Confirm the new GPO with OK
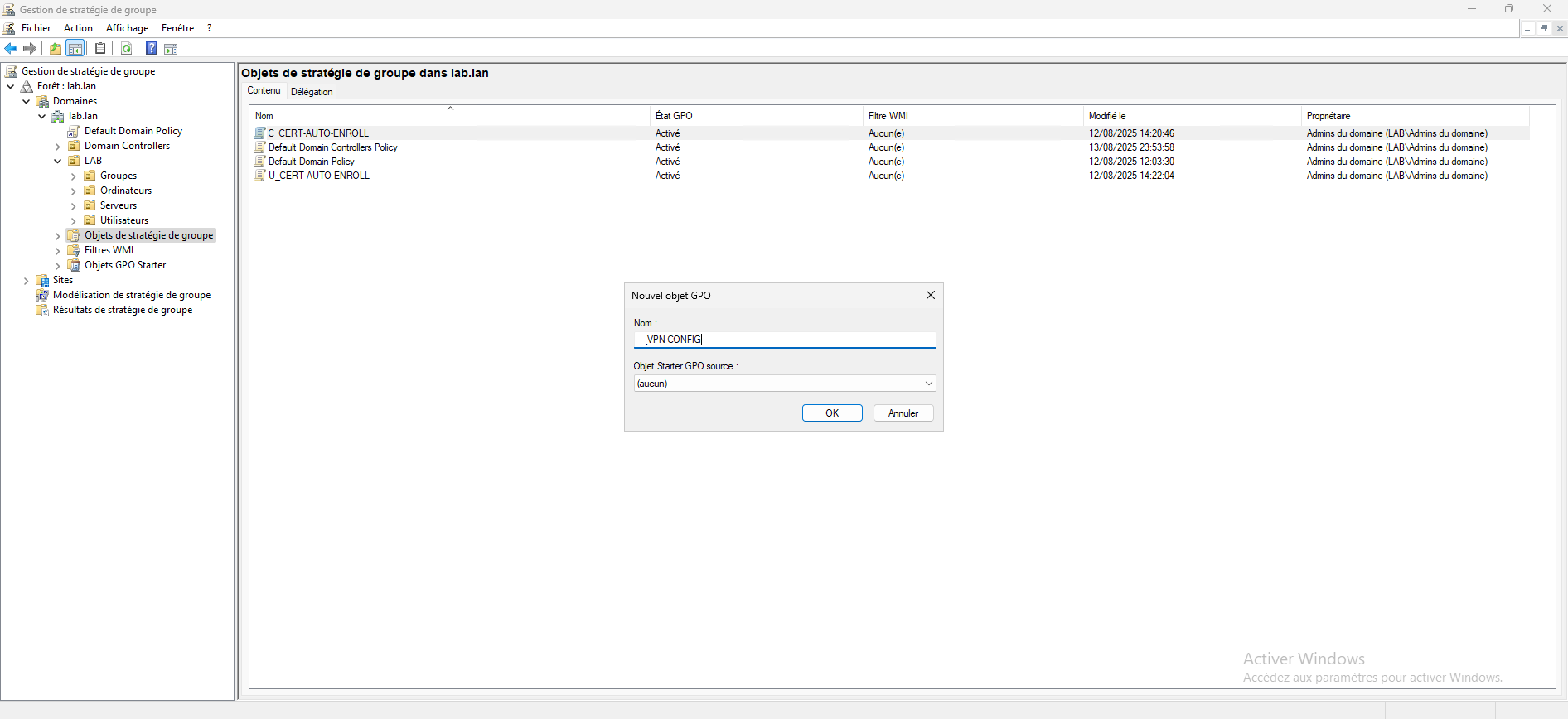 [x=832, y=413]
